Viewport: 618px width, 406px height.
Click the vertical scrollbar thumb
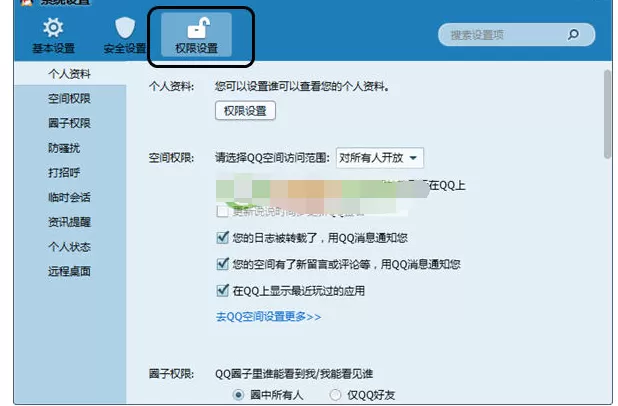607,114
